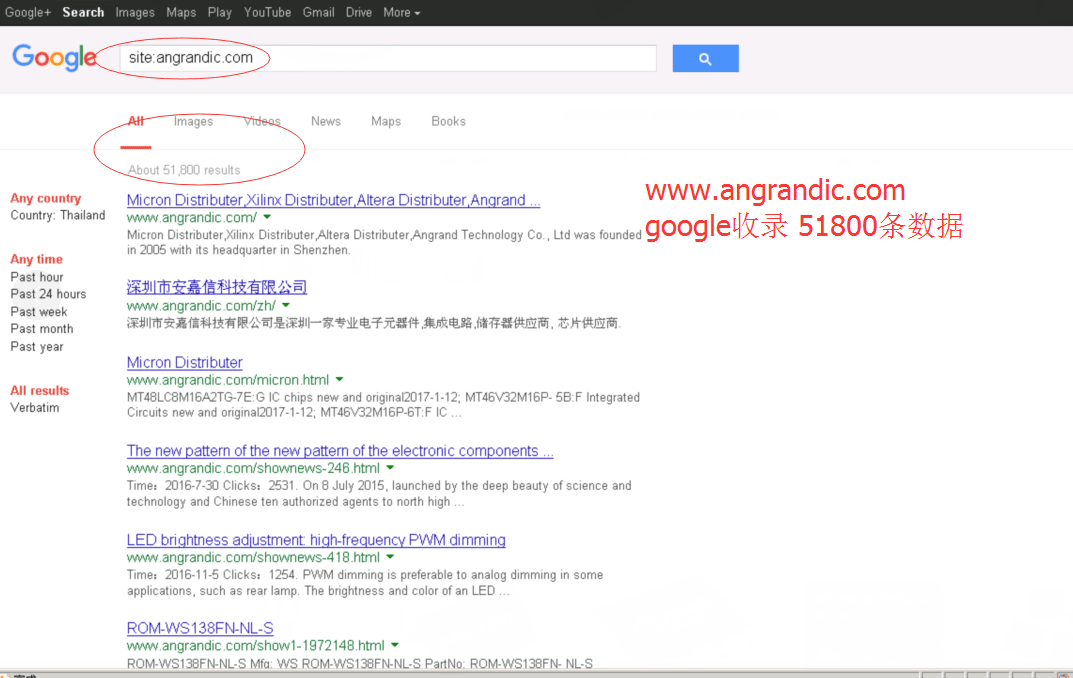Open Images in the top black bar

[135, 12]
